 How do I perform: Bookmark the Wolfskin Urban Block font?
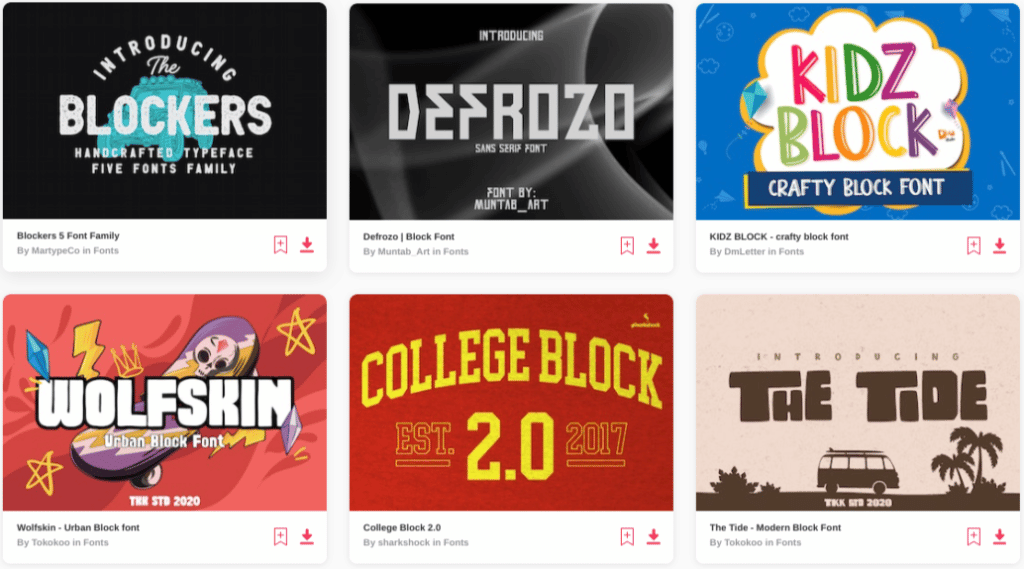tap(280, 536)
